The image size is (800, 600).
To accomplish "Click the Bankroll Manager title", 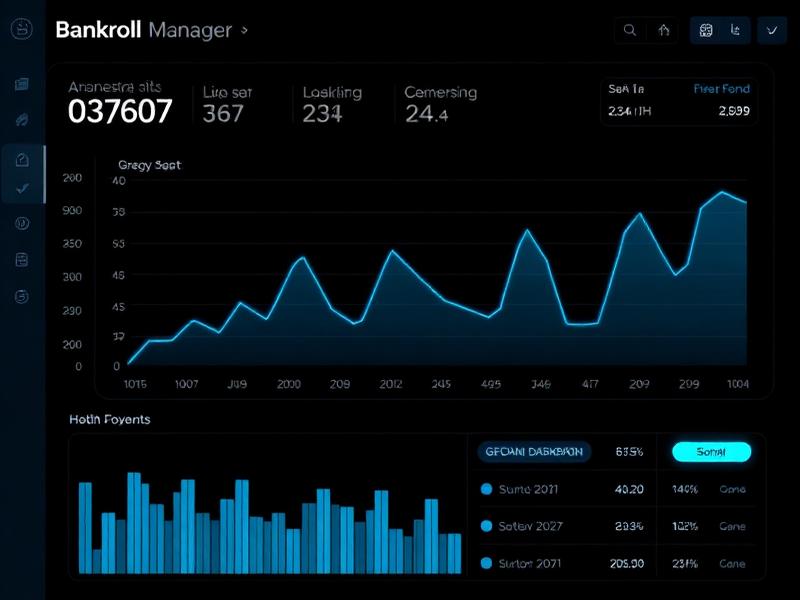I will coord(144,30).
